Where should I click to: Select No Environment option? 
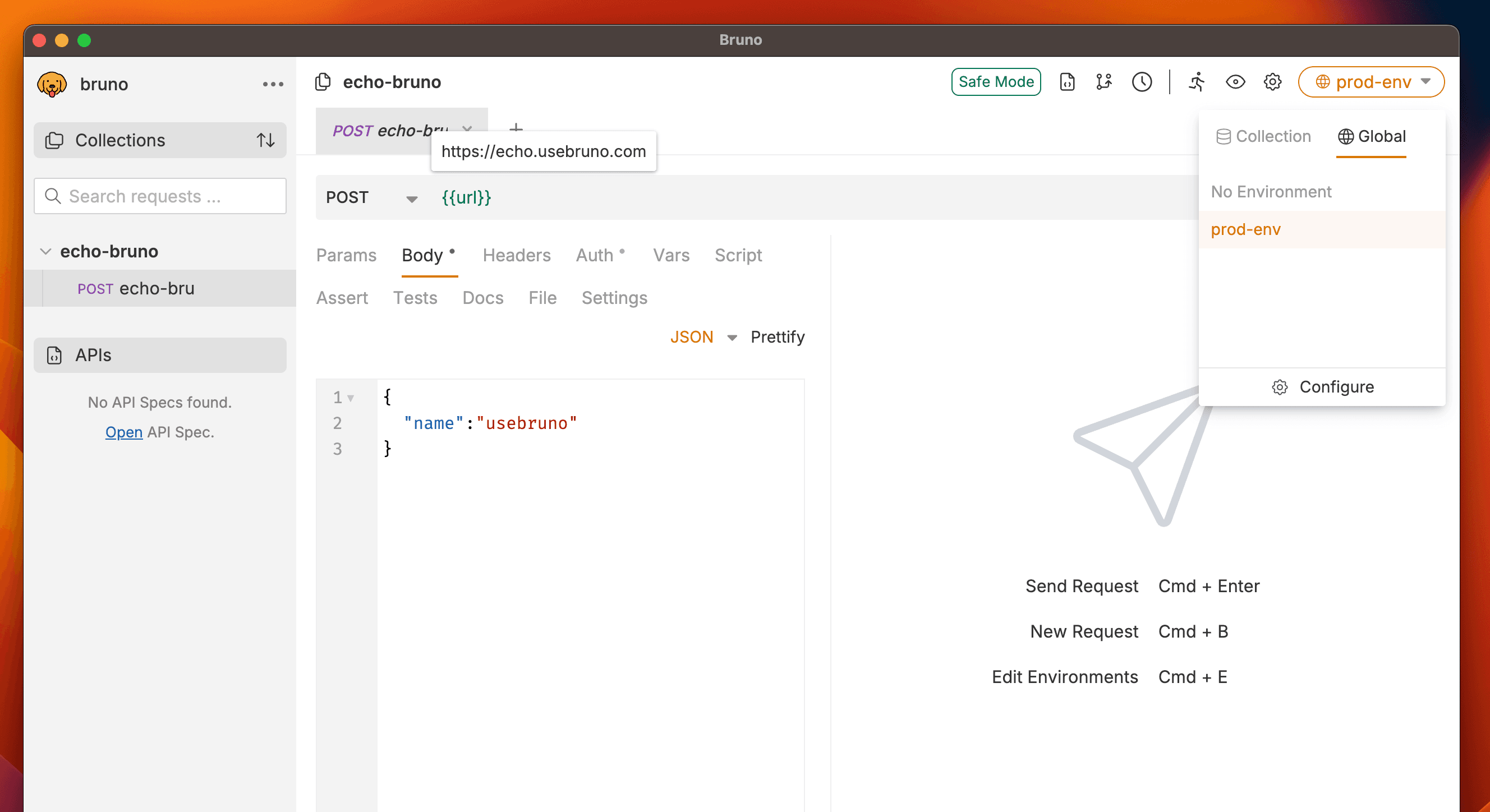(1271, 191)
